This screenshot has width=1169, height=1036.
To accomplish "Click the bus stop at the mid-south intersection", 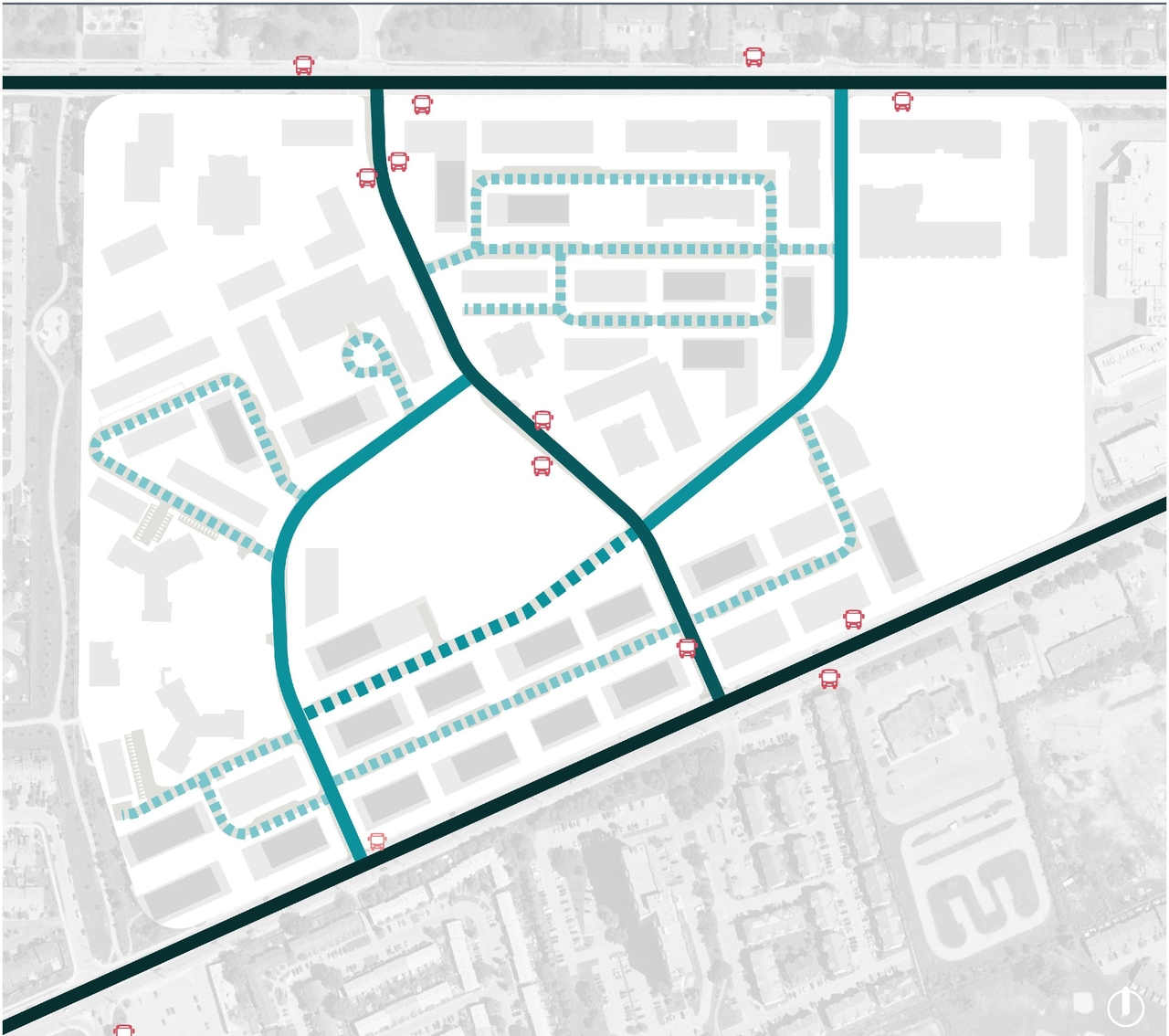I will (x=686, y=649).
